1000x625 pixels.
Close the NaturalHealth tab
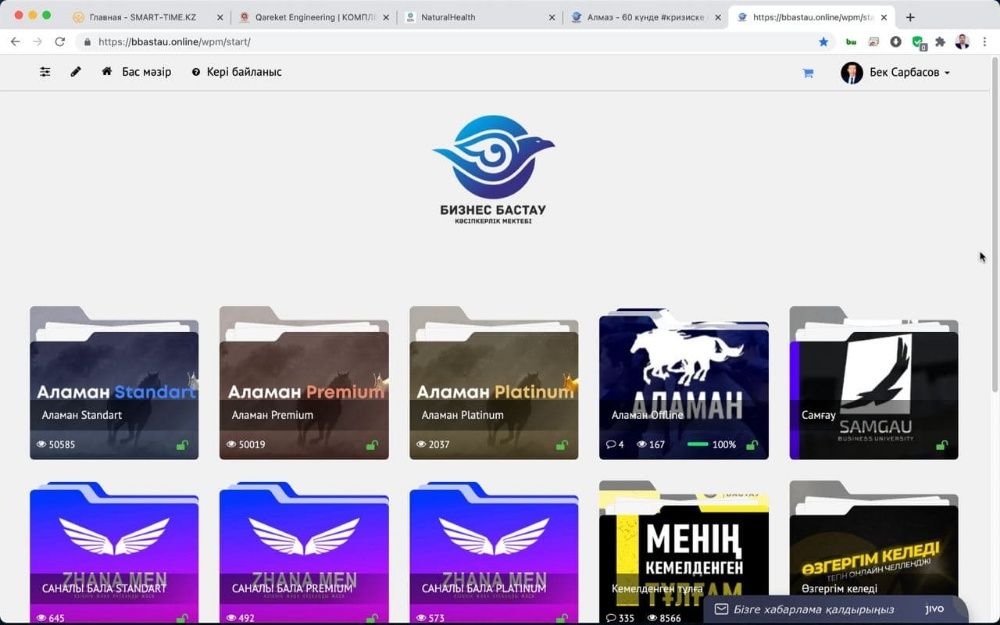click(x=552, y=18)
